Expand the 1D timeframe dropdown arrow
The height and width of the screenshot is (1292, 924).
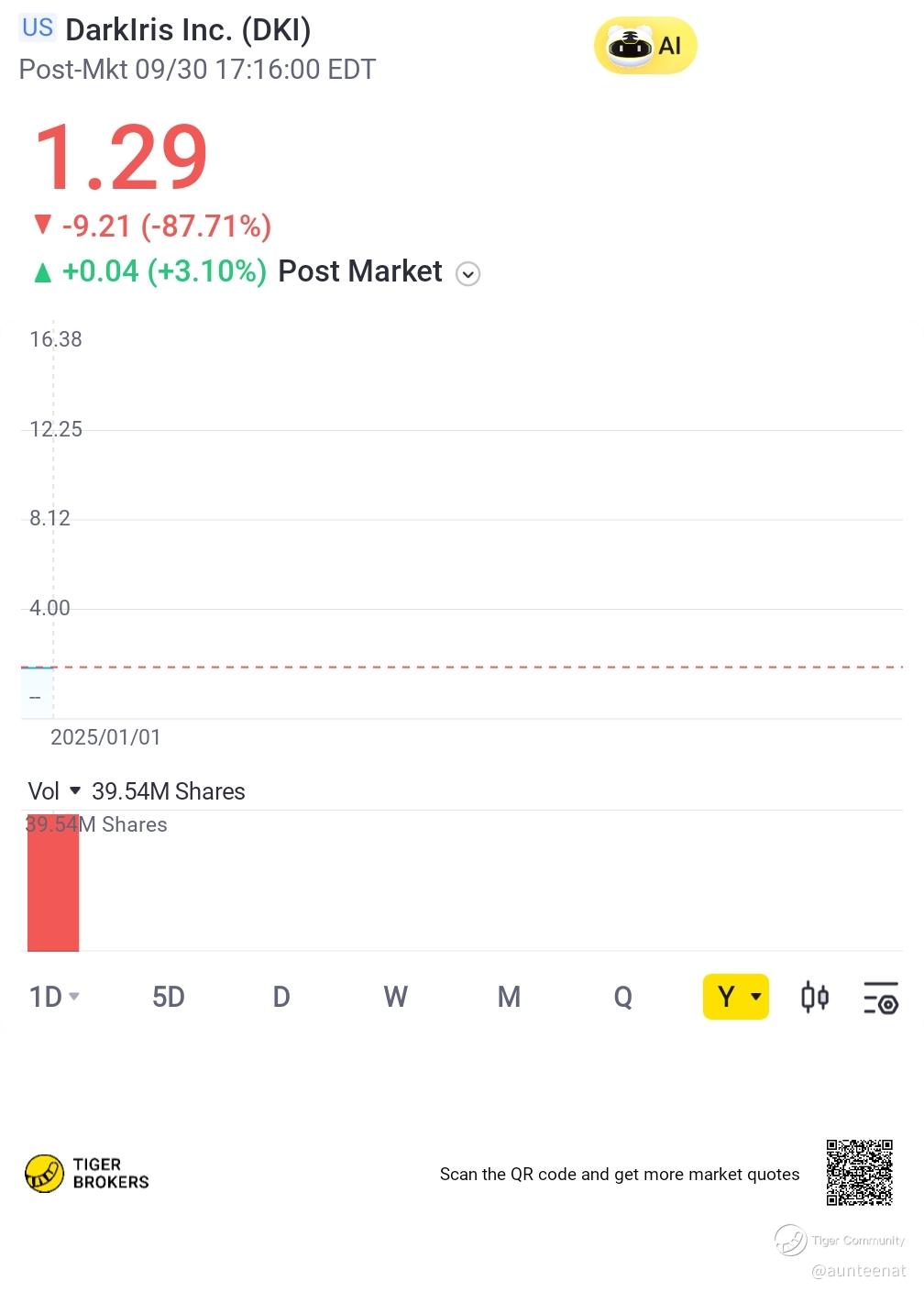tap(74, 997)
